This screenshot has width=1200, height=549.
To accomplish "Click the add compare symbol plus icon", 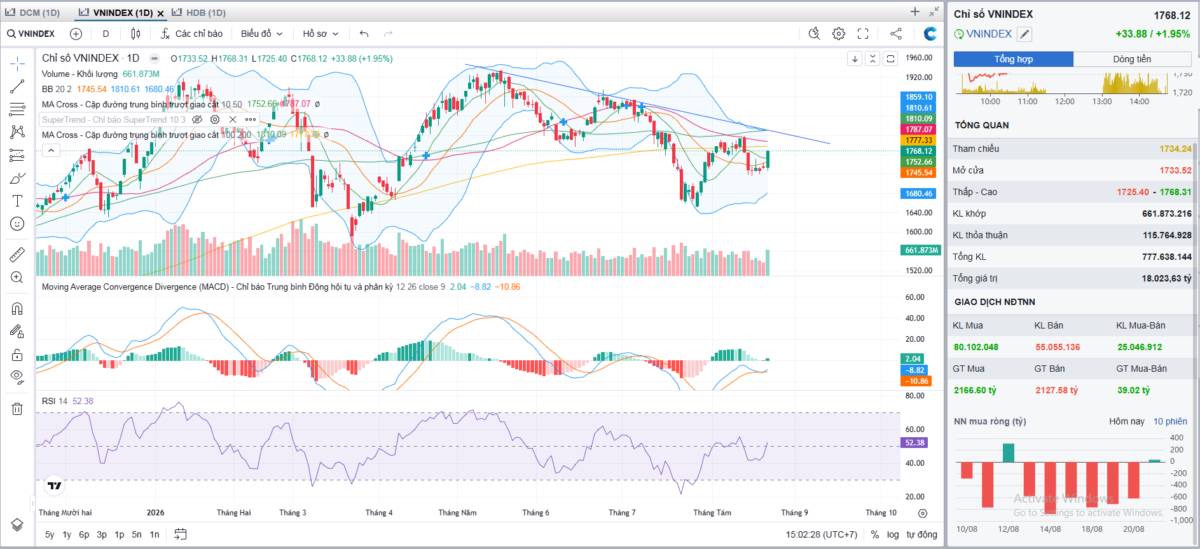I will [x=76, y=33].
